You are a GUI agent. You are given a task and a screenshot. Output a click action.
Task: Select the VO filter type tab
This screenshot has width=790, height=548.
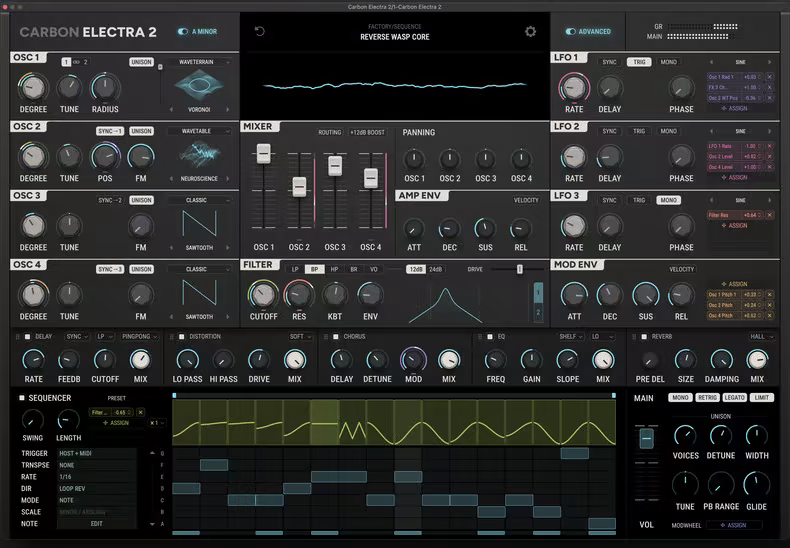(373, 269)
